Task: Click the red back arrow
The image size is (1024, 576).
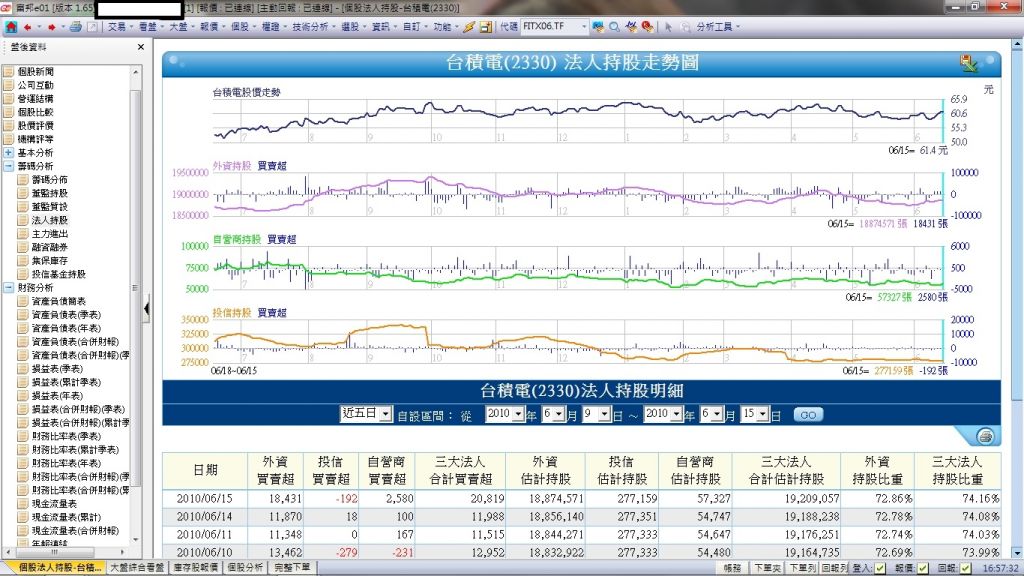Action: [27, 27]
